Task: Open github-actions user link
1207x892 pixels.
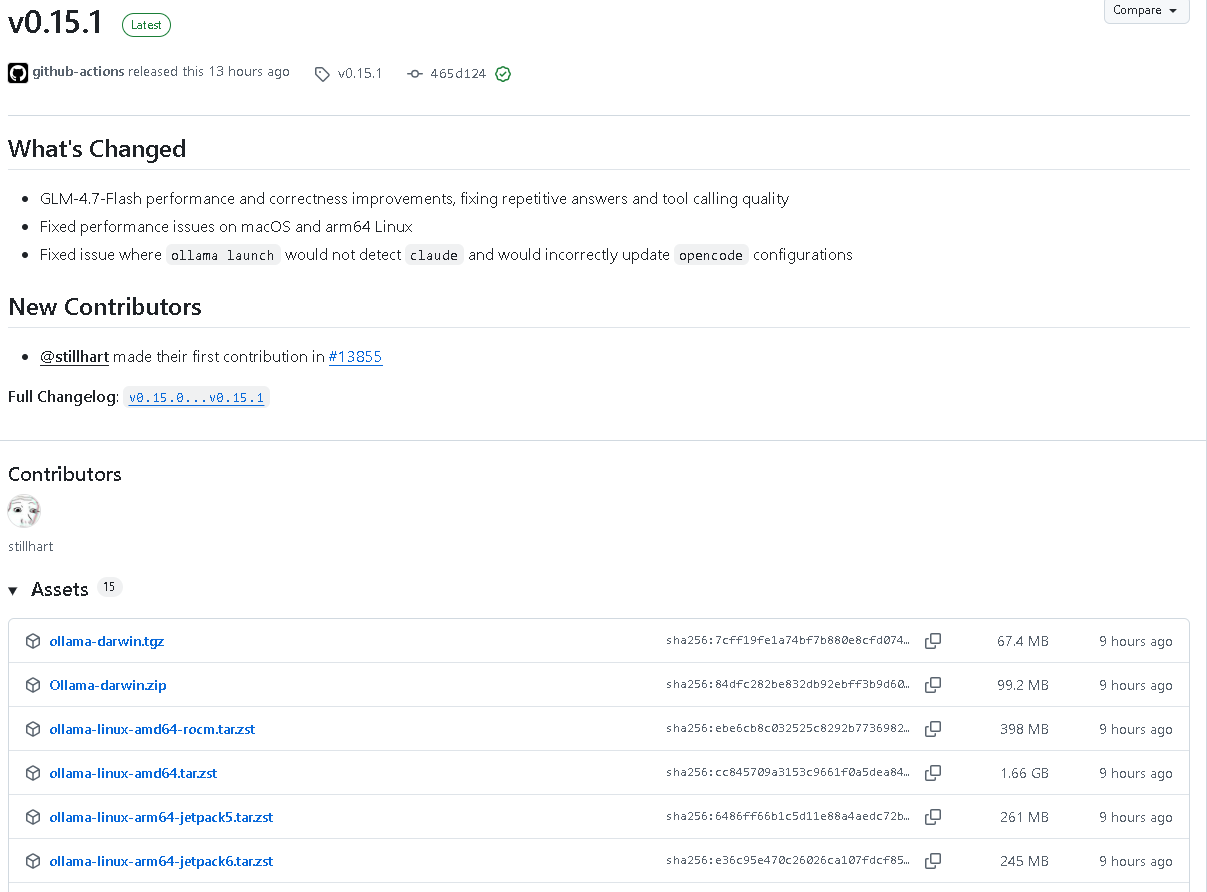Action: point(78,72)
